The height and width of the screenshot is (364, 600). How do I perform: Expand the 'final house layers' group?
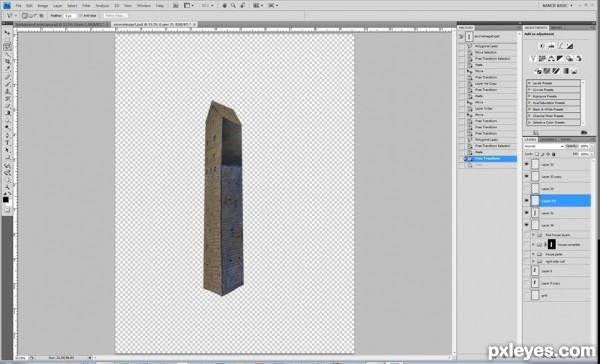pyautogui.click(x=533, y=235)
